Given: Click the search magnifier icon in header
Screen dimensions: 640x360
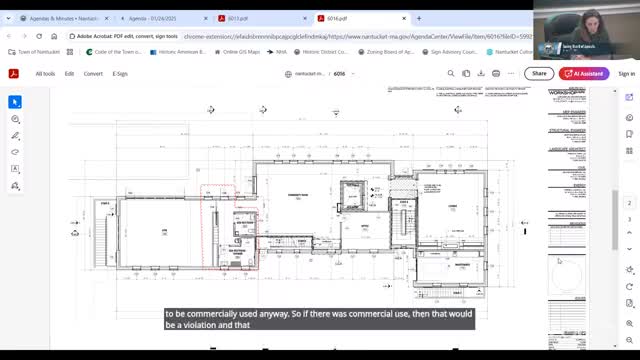Looking at the screenshot, I should [451, 73].
